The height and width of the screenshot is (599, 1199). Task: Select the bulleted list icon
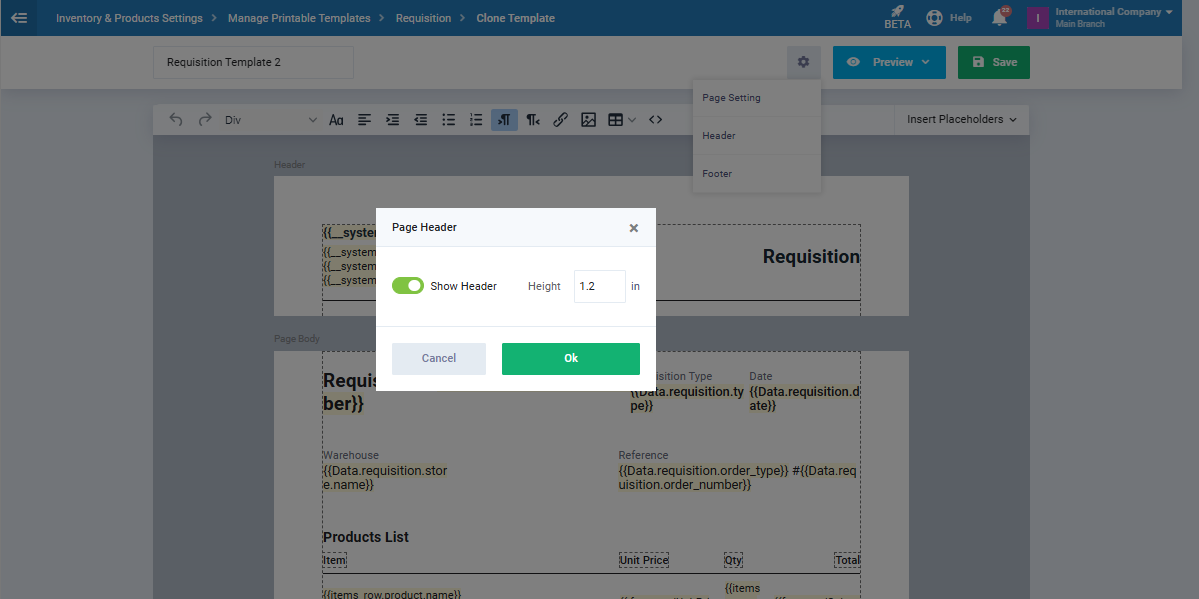[449, 120]
